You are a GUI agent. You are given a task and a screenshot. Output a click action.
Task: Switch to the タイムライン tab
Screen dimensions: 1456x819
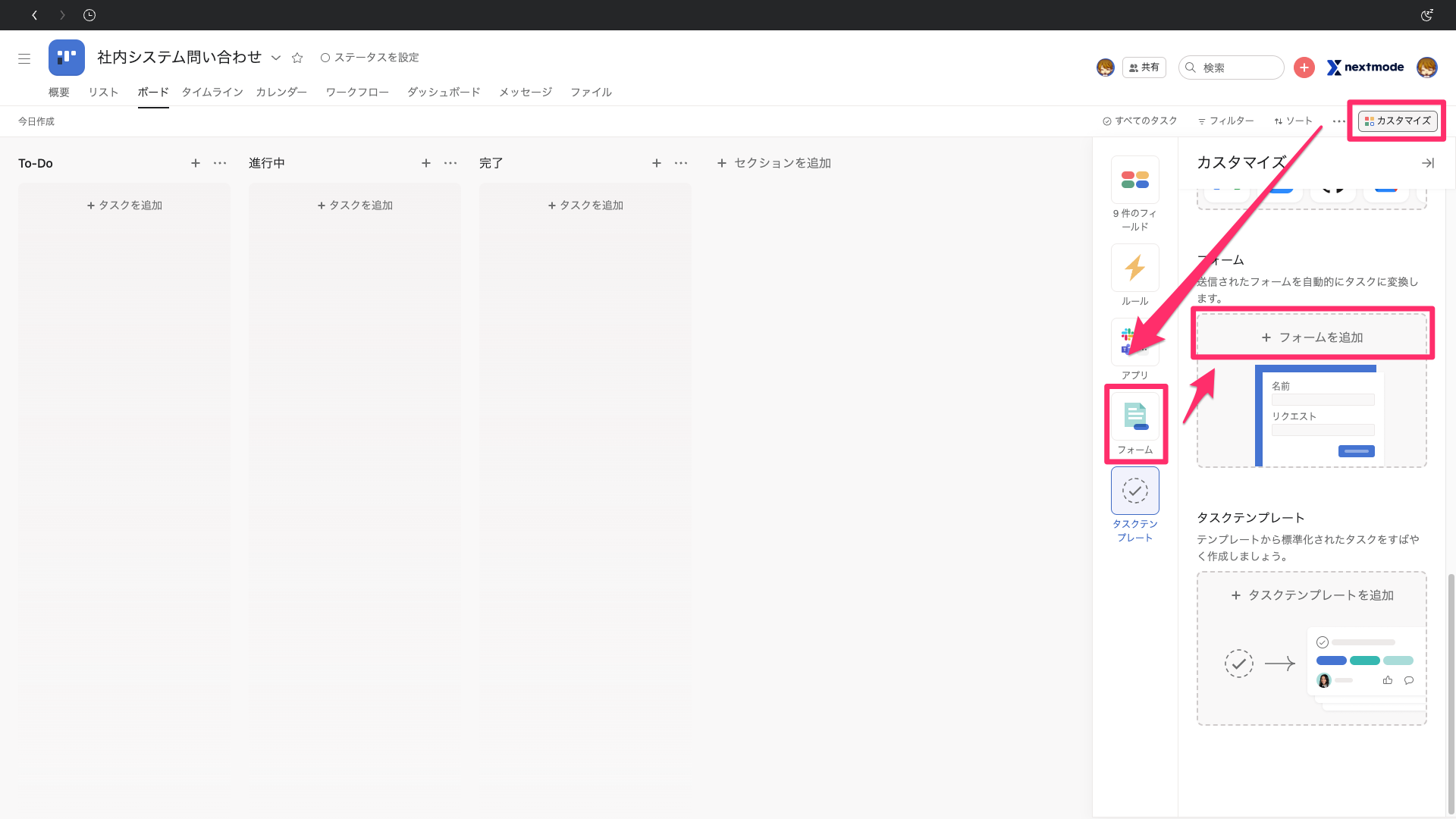pyautogui.click(x=212, y=93)
